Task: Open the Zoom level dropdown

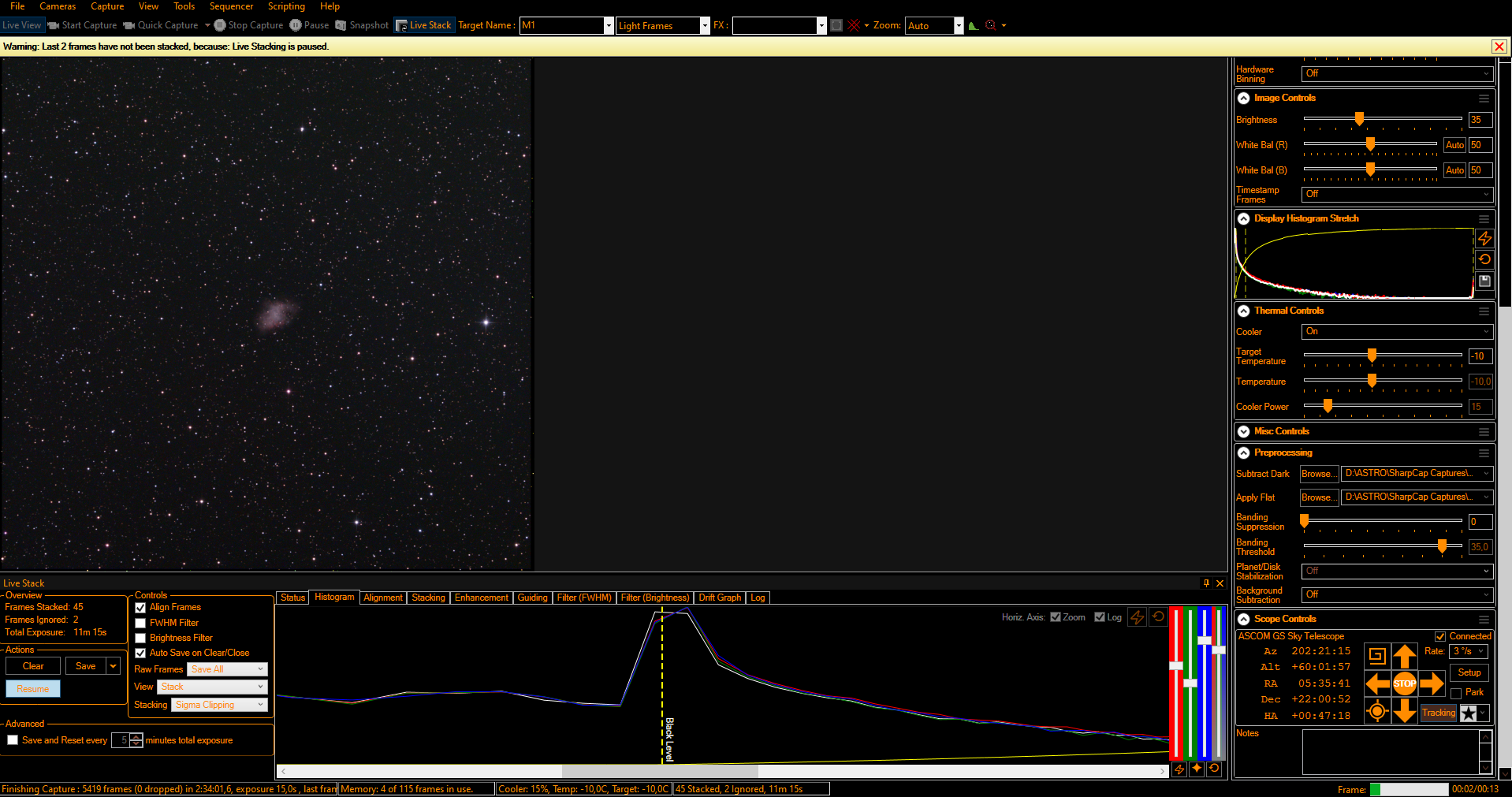Action: coord(959,26)
